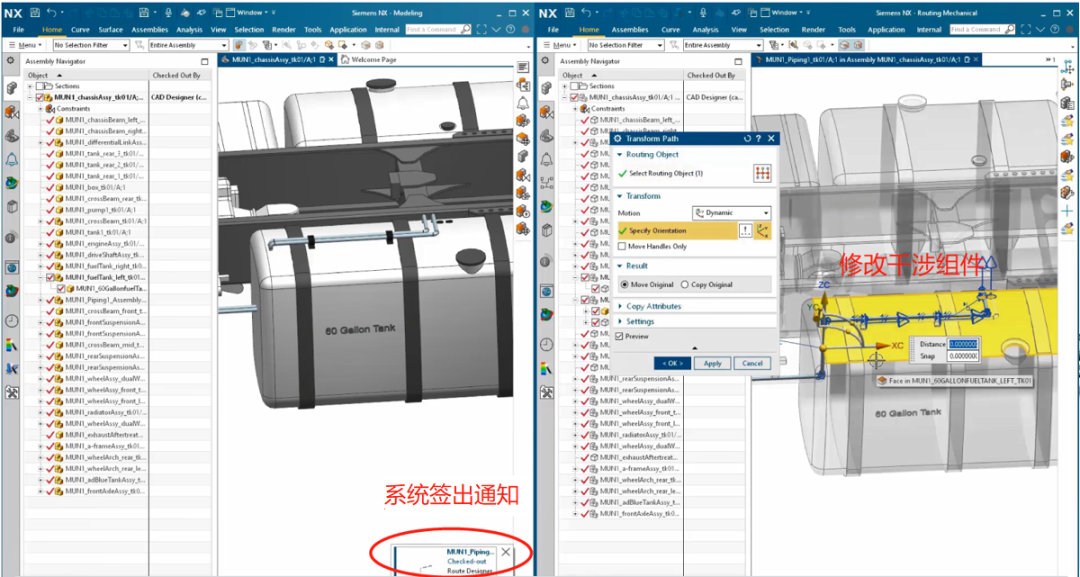Viewport: 1080px width, 577px height.
Task: Open History clock icon in Modeling resource bar
Action: click(x=11, y=320)
